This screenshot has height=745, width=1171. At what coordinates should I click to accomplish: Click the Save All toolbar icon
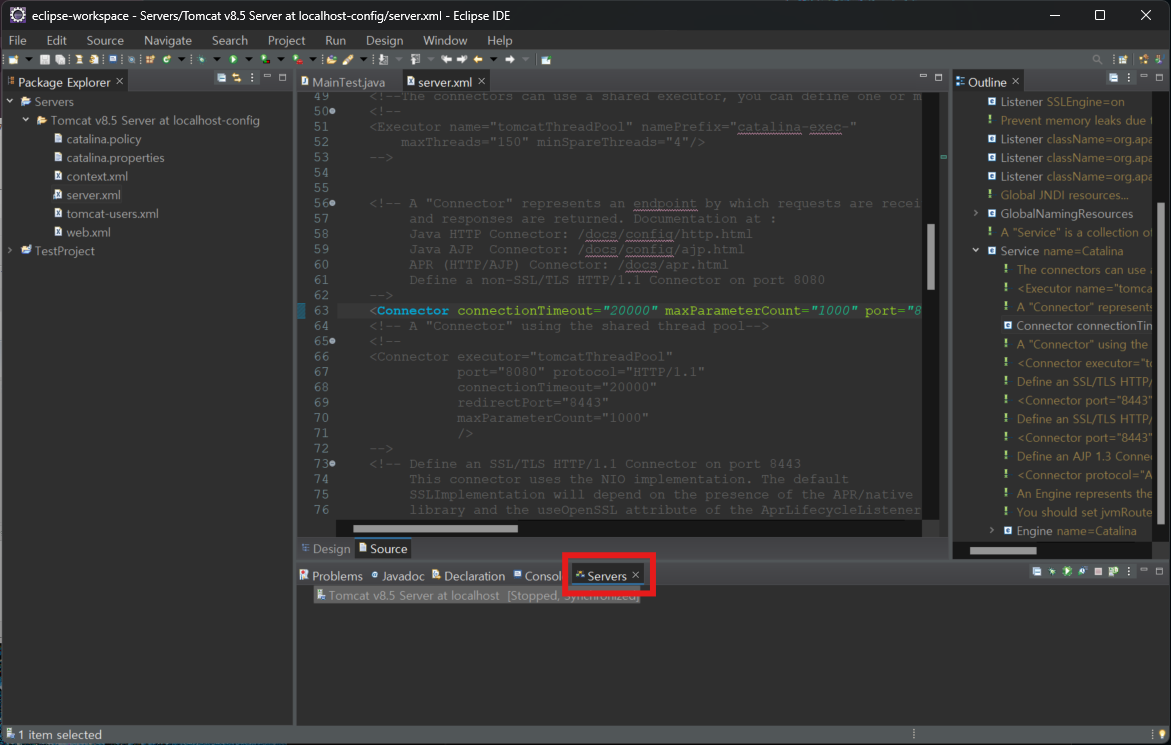point(60,60)
